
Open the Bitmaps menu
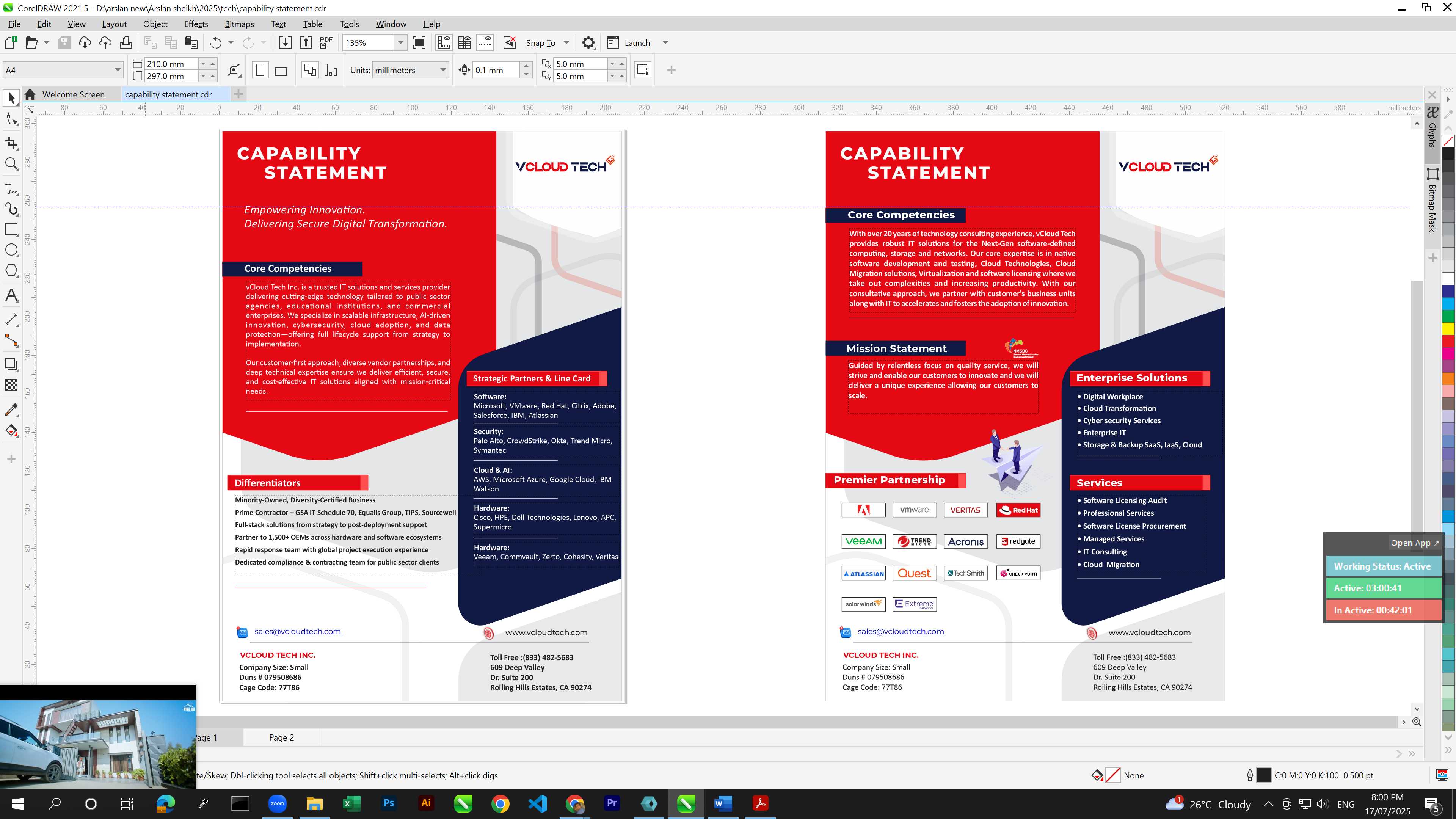coord(239,24)
